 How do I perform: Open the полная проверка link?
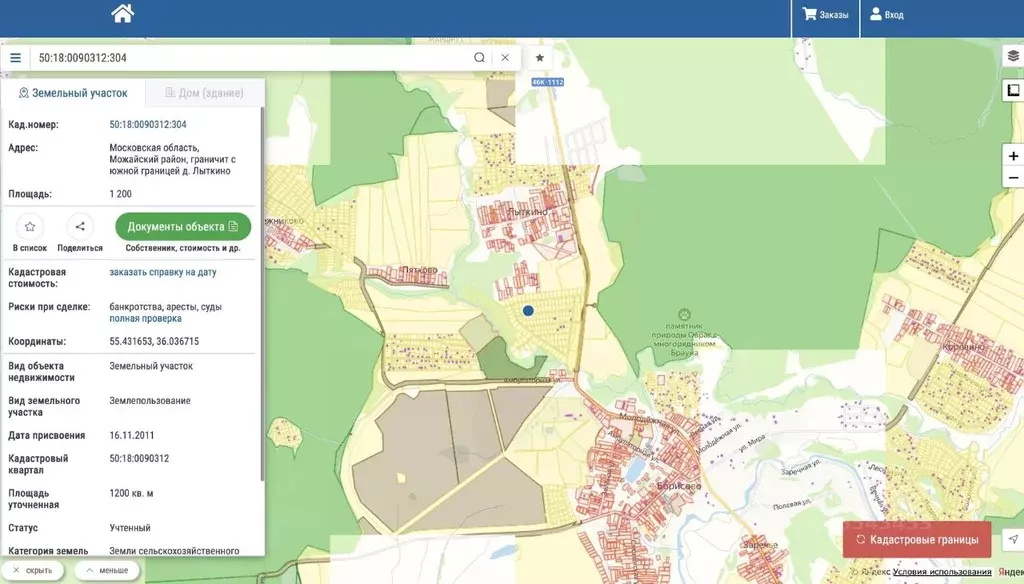coord(145,319)
